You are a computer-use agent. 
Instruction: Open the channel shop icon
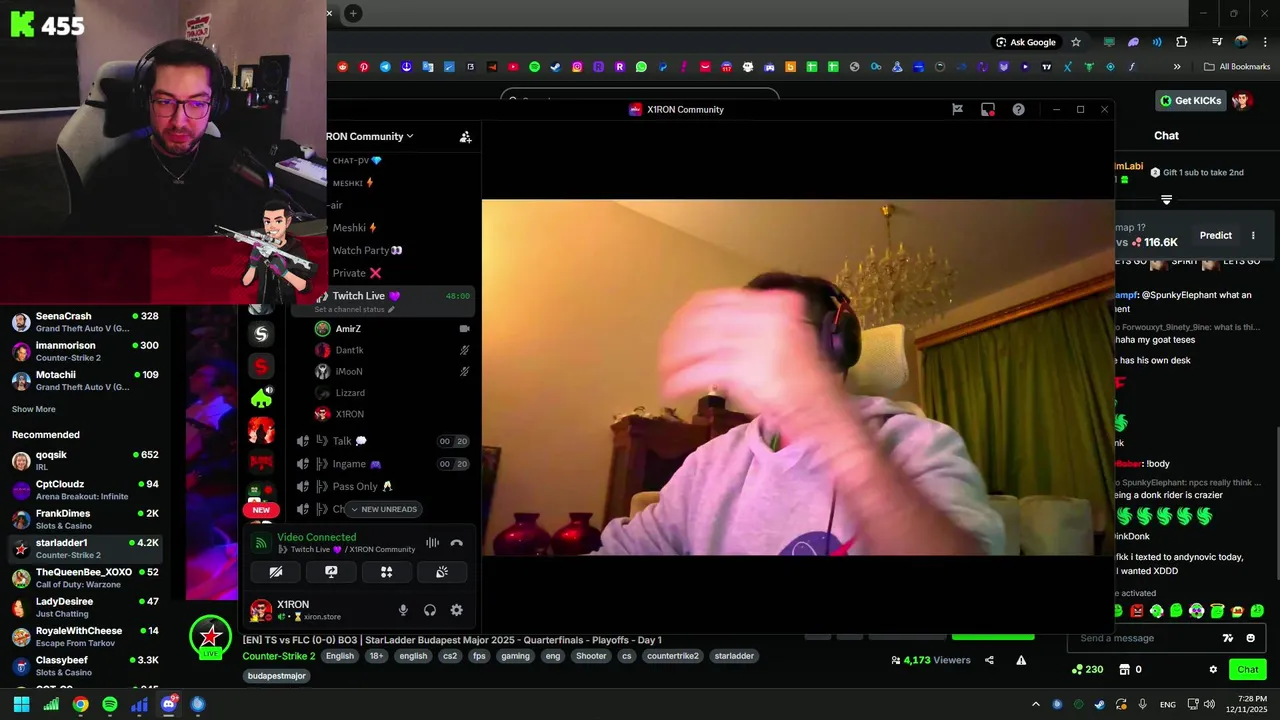point(1124,670)
